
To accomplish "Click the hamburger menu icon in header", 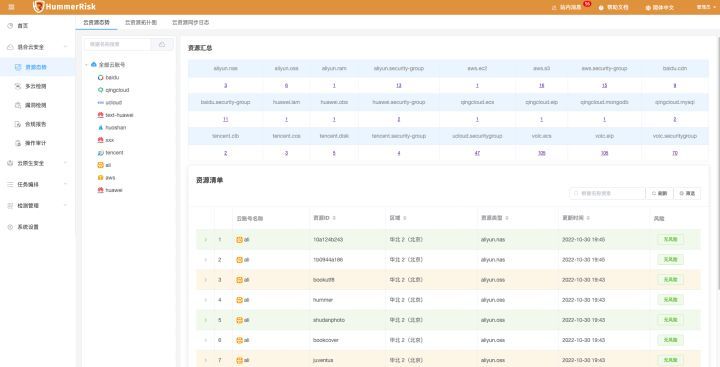I will click(x=11, y=7).
